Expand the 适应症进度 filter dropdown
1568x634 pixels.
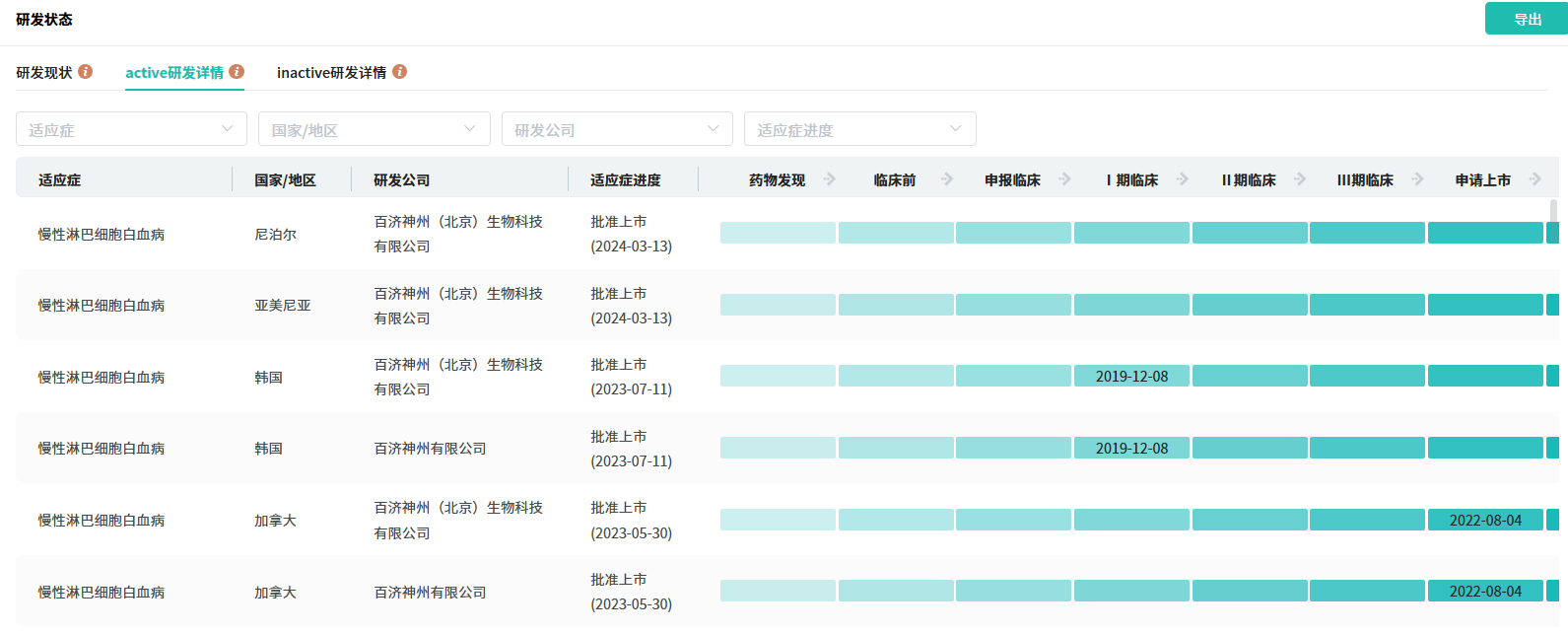(859, 129)
